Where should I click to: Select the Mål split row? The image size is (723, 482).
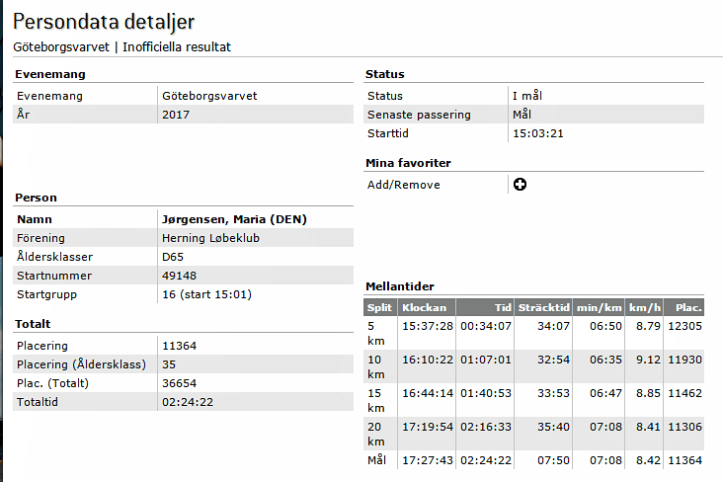click(x=540, y=460)
